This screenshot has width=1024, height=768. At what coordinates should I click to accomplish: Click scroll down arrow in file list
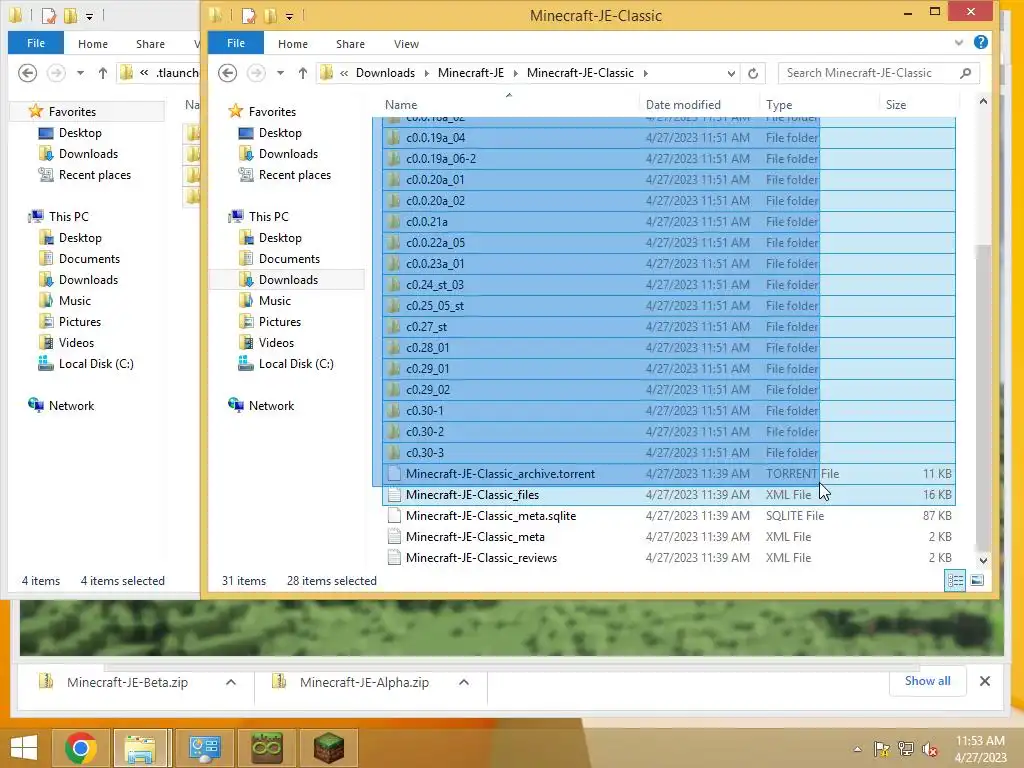pos(984,560)
